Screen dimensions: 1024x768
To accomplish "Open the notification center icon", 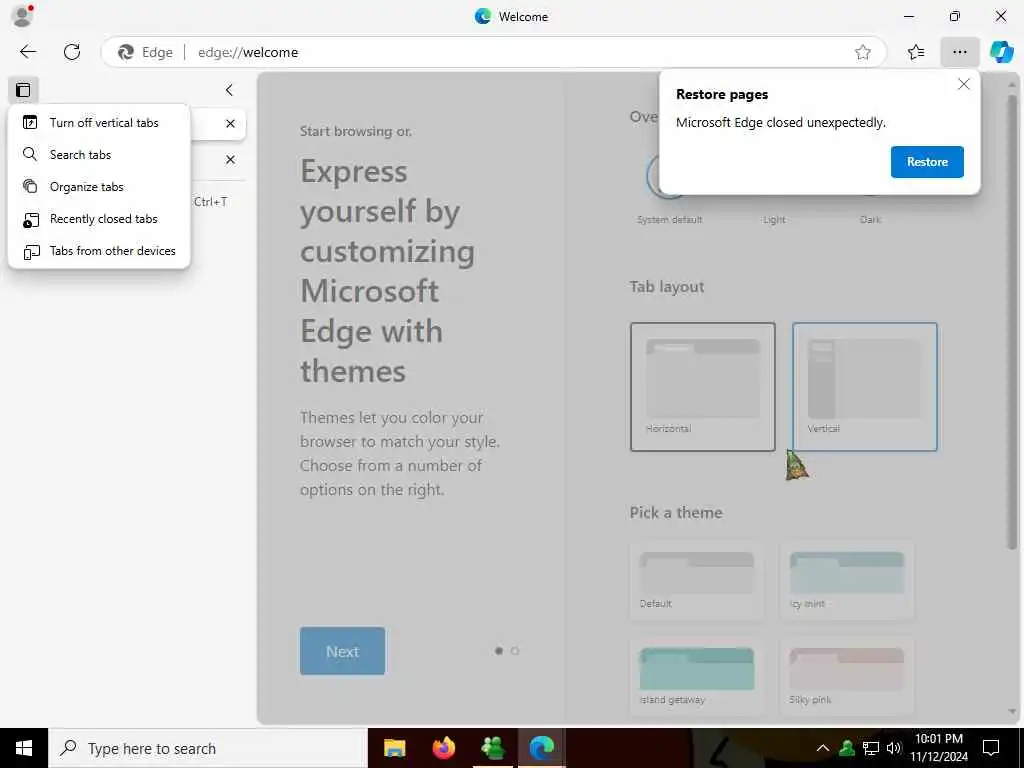I will point(991,748).
